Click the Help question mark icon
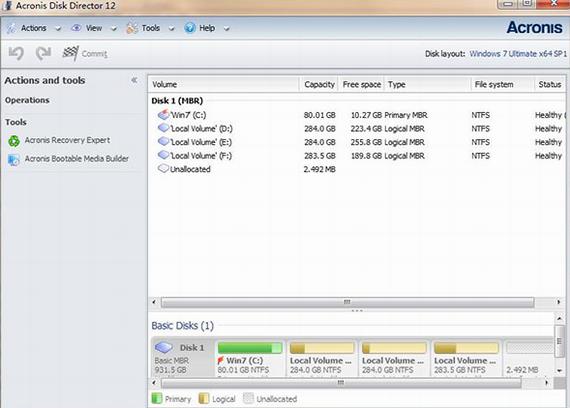 click(x=190, y=28)
